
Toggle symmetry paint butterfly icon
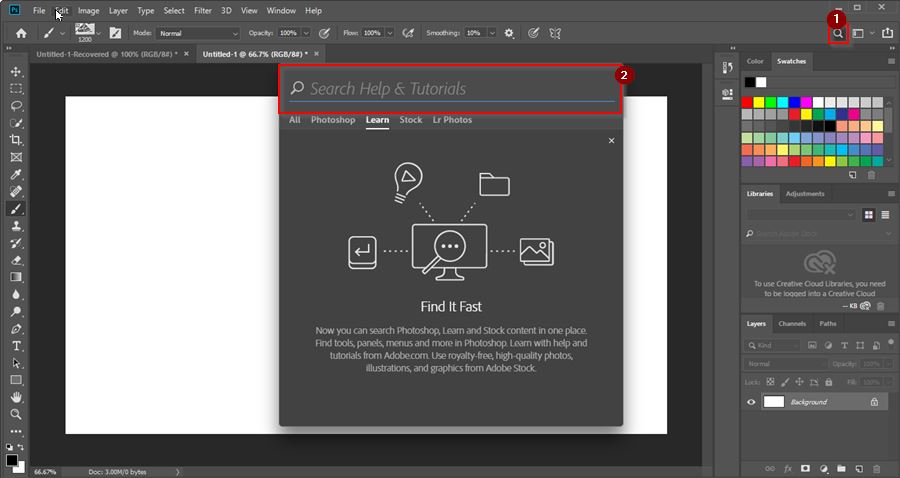pyautogui.click(x=555, y=33)
